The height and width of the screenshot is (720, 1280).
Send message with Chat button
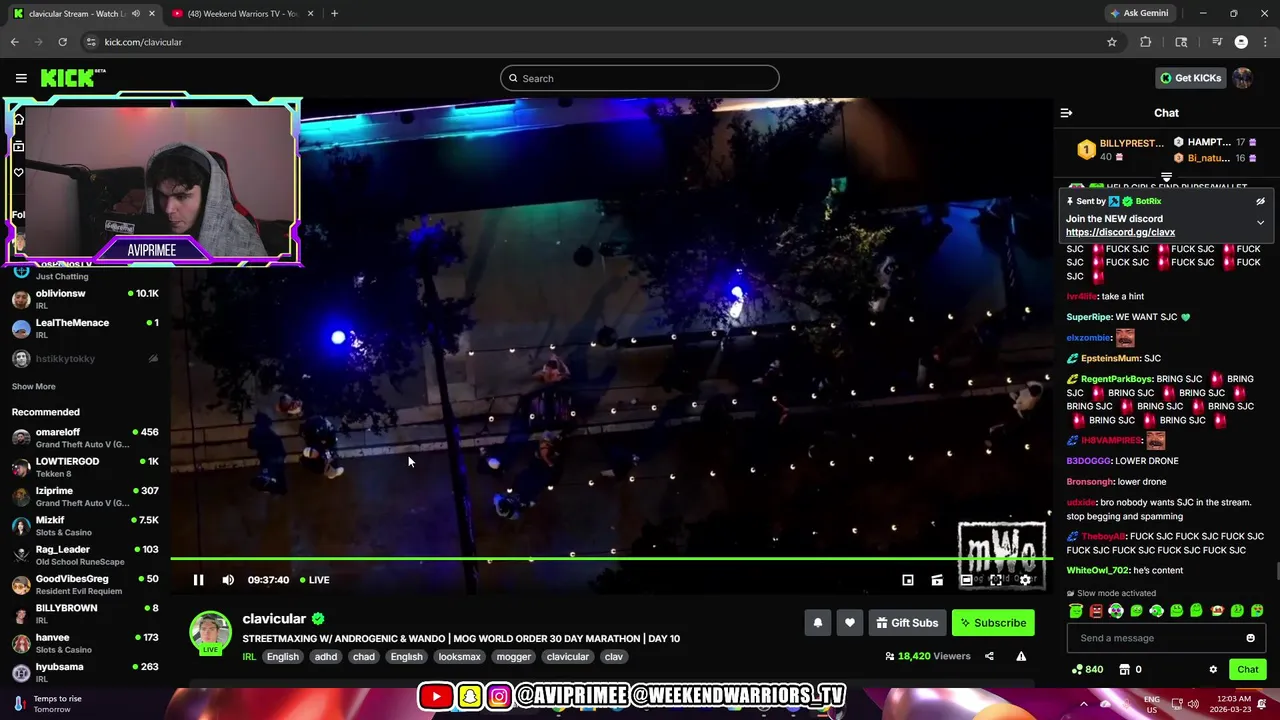tap(1248, 669)
